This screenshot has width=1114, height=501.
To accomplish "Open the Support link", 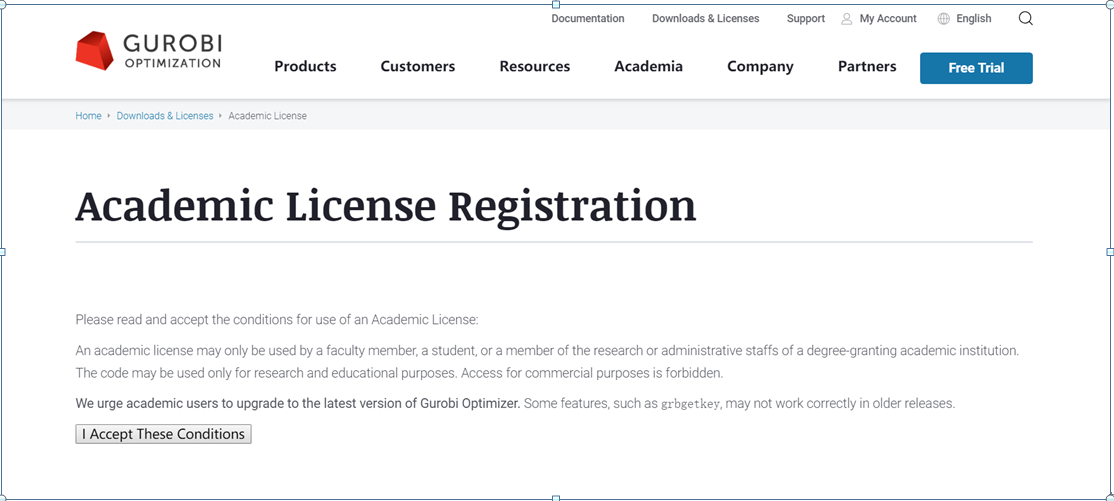I will [806, 18].
